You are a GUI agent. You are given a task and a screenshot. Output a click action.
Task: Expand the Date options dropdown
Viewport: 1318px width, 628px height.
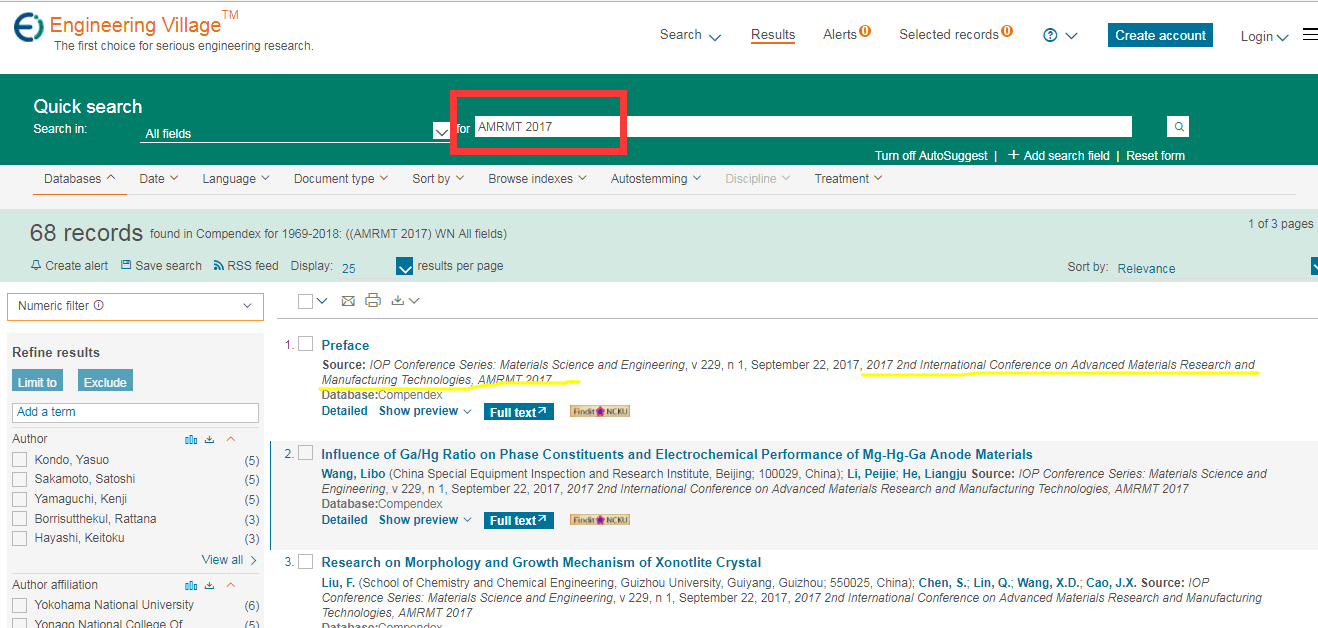click(x=159, y=179)
